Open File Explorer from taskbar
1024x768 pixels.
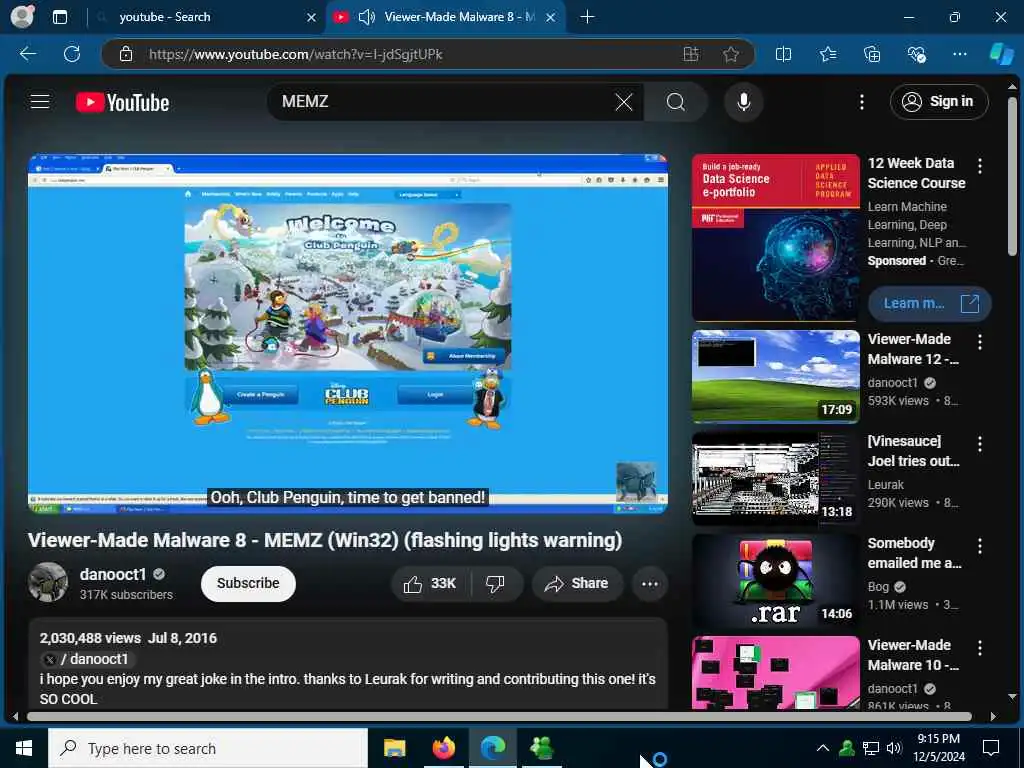[394, 748]
